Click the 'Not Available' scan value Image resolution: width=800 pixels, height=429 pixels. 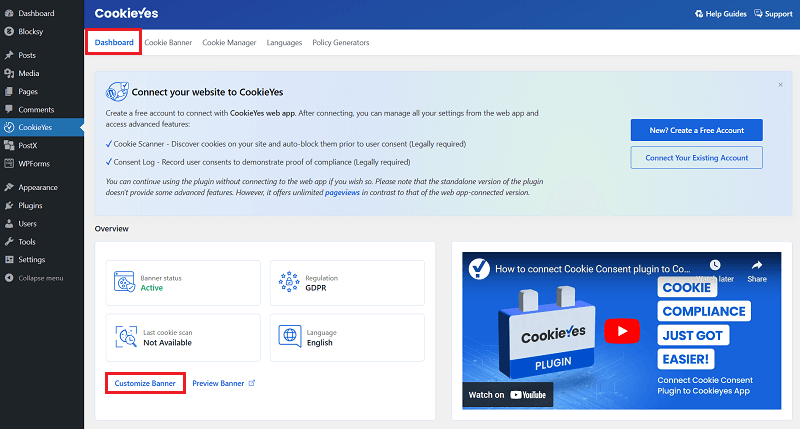click(167, 343)
